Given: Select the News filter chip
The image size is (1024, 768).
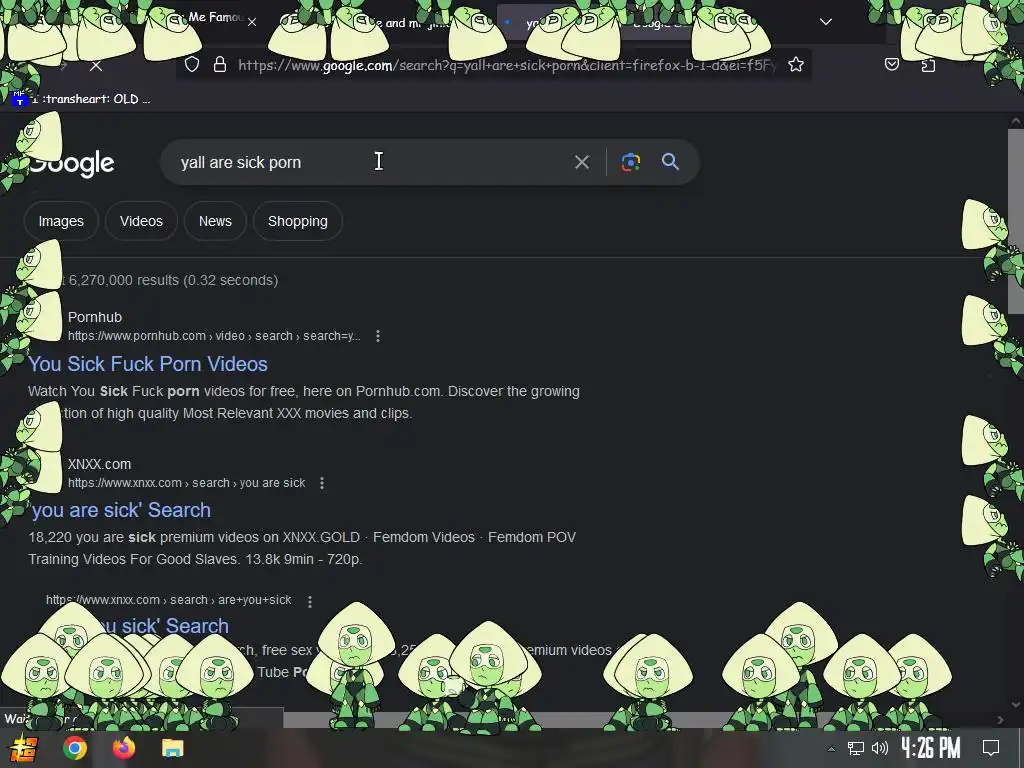Looking at the screenshot, I should click(215, 221).
